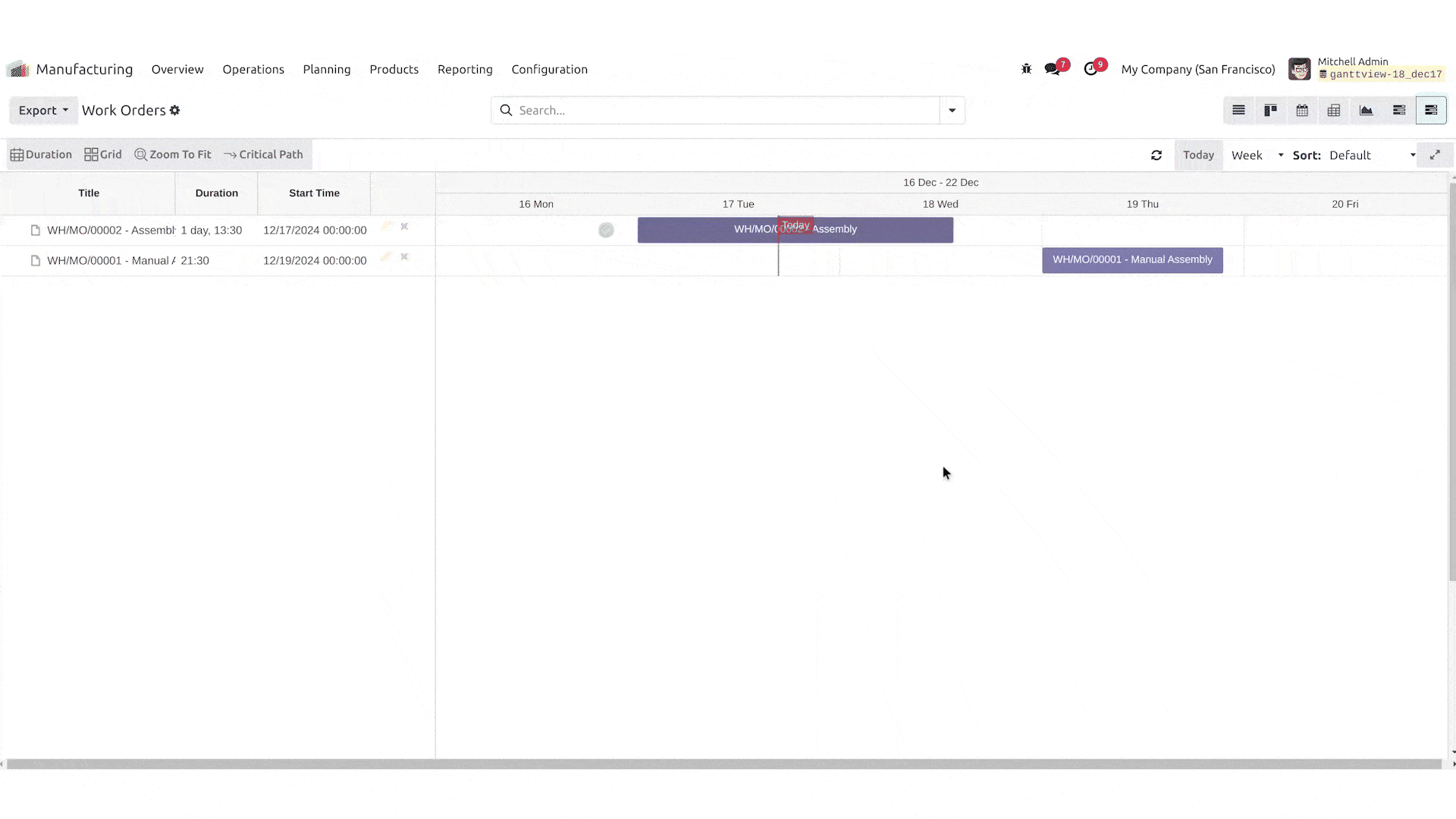Expand Gantt chart to fullscreen
Viewport: 1456px width, 819px height.
[x=1435, y=155]
